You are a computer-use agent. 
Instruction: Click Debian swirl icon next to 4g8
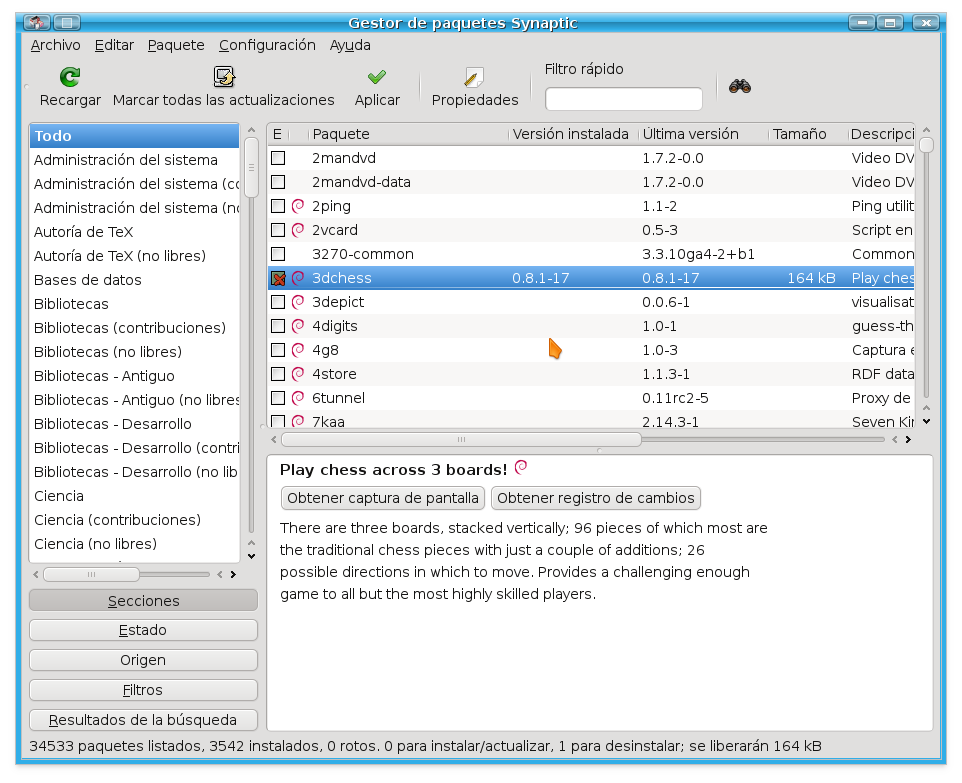coord(298,350)
